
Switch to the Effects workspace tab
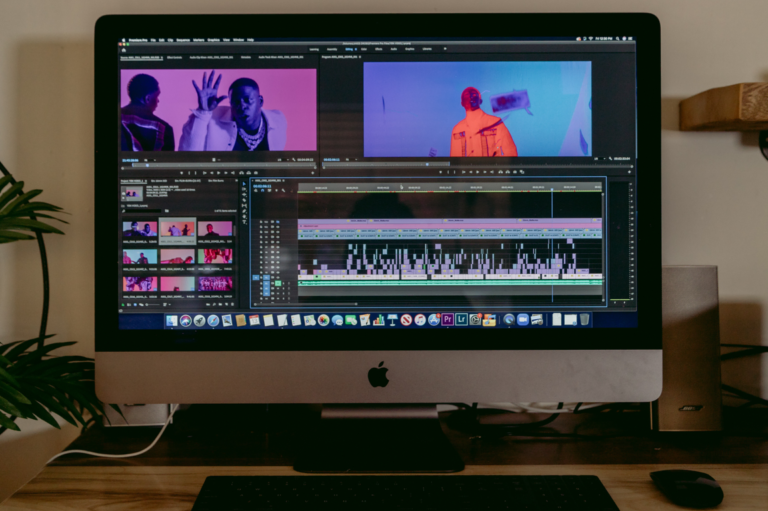pyautogui.click(x=379, y=49)
